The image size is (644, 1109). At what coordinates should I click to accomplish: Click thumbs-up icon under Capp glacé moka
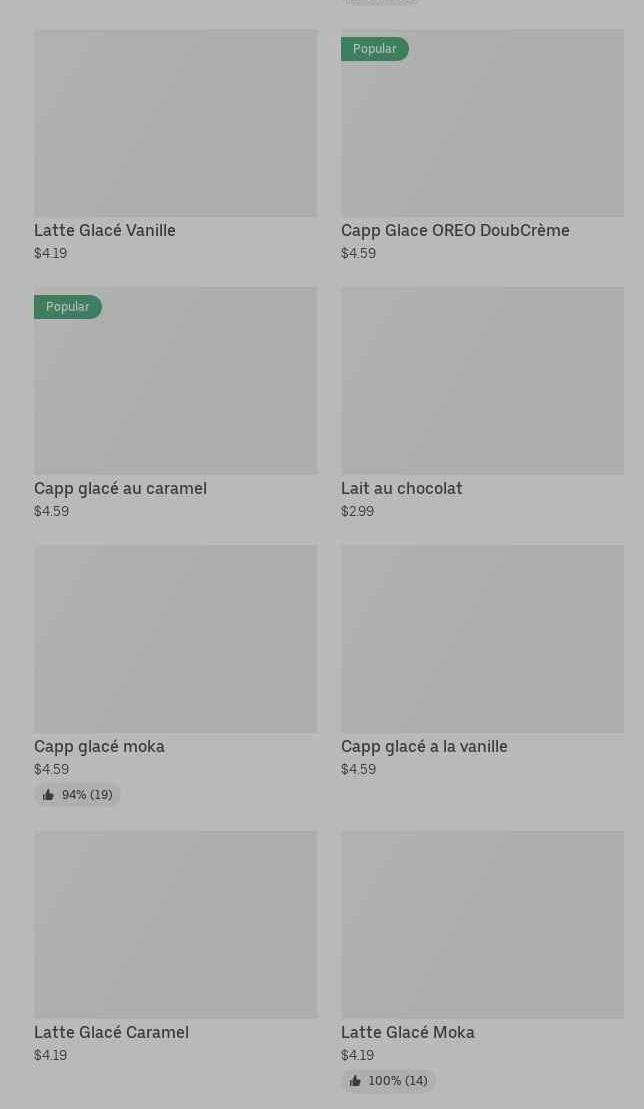click(48, 795)
